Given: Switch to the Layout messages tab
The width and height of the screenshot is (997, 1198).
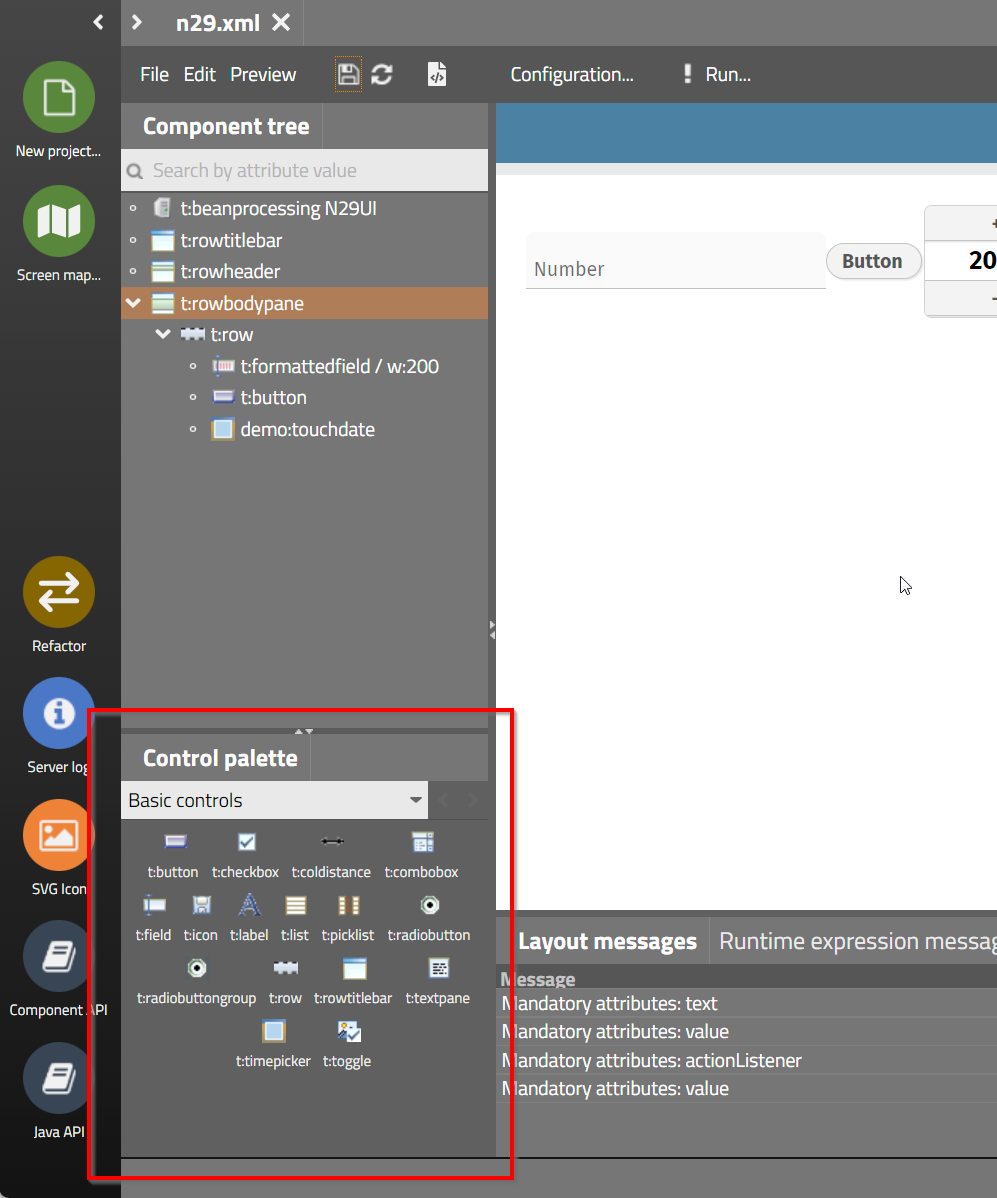Looking at the screenshot, I should point(607,941).
